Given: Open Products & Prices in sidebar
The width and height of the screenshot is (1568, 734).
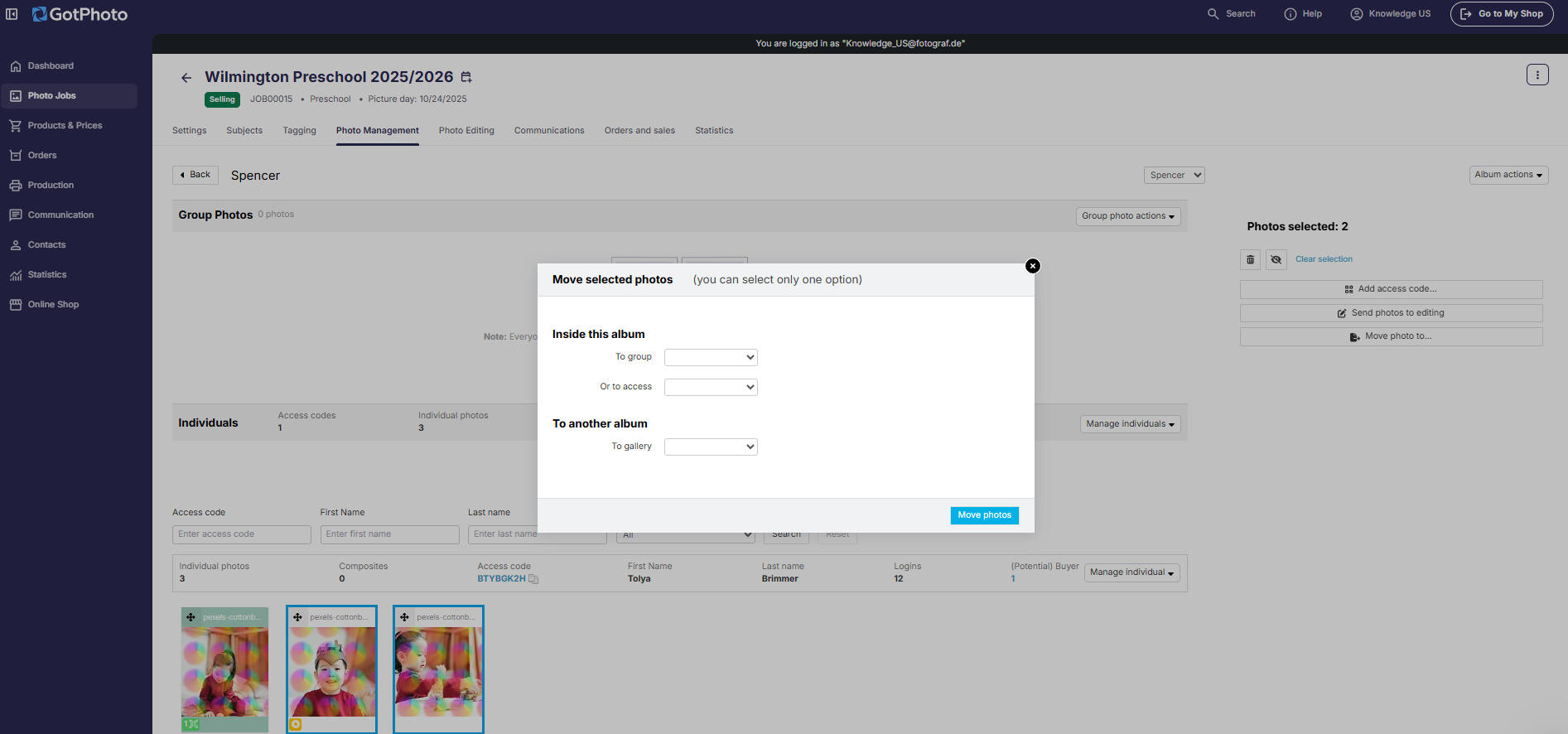Looking at the screenshot, I should tap(70, 126).
